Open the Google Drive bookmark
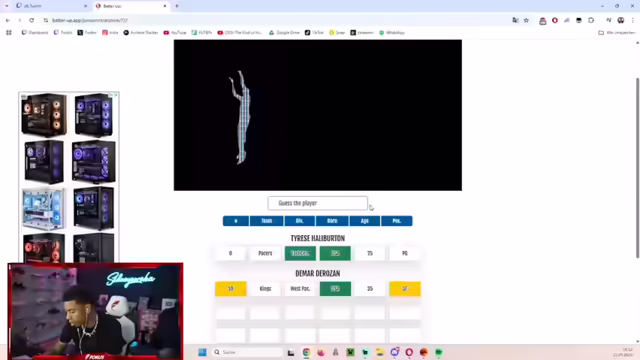Viewport: 640px width, 360px height. tap(284, 33)
